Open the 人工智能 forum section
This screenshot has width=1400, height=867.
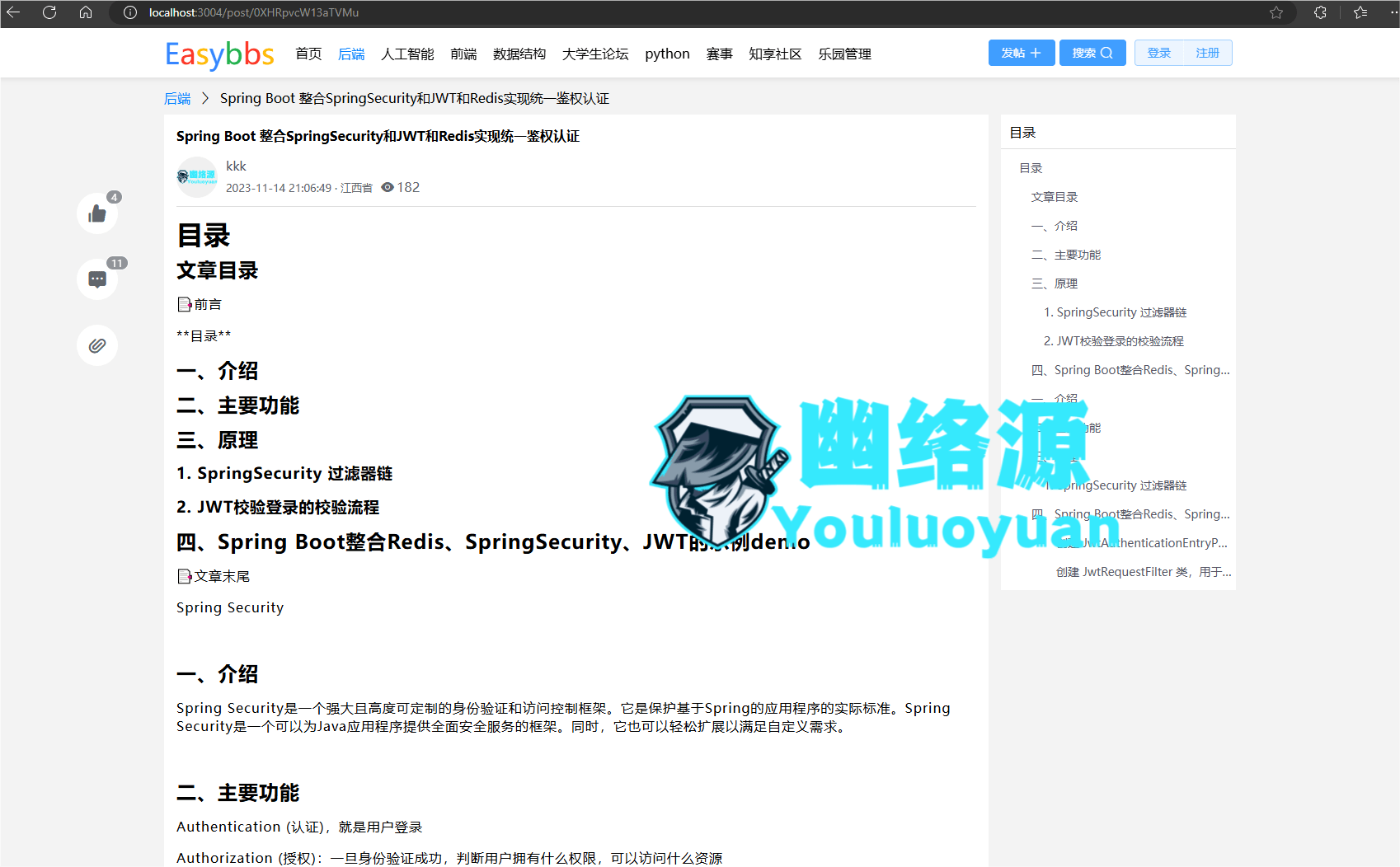point(406,54)
